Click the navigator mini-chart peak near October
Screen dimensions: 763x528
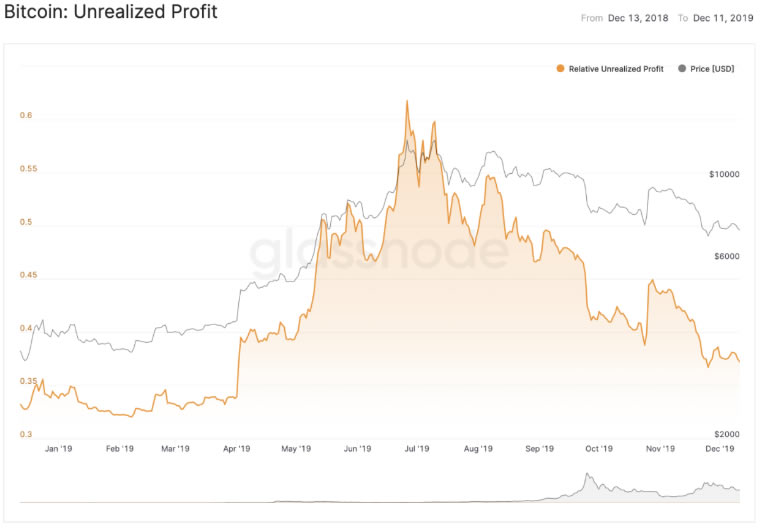587,477
